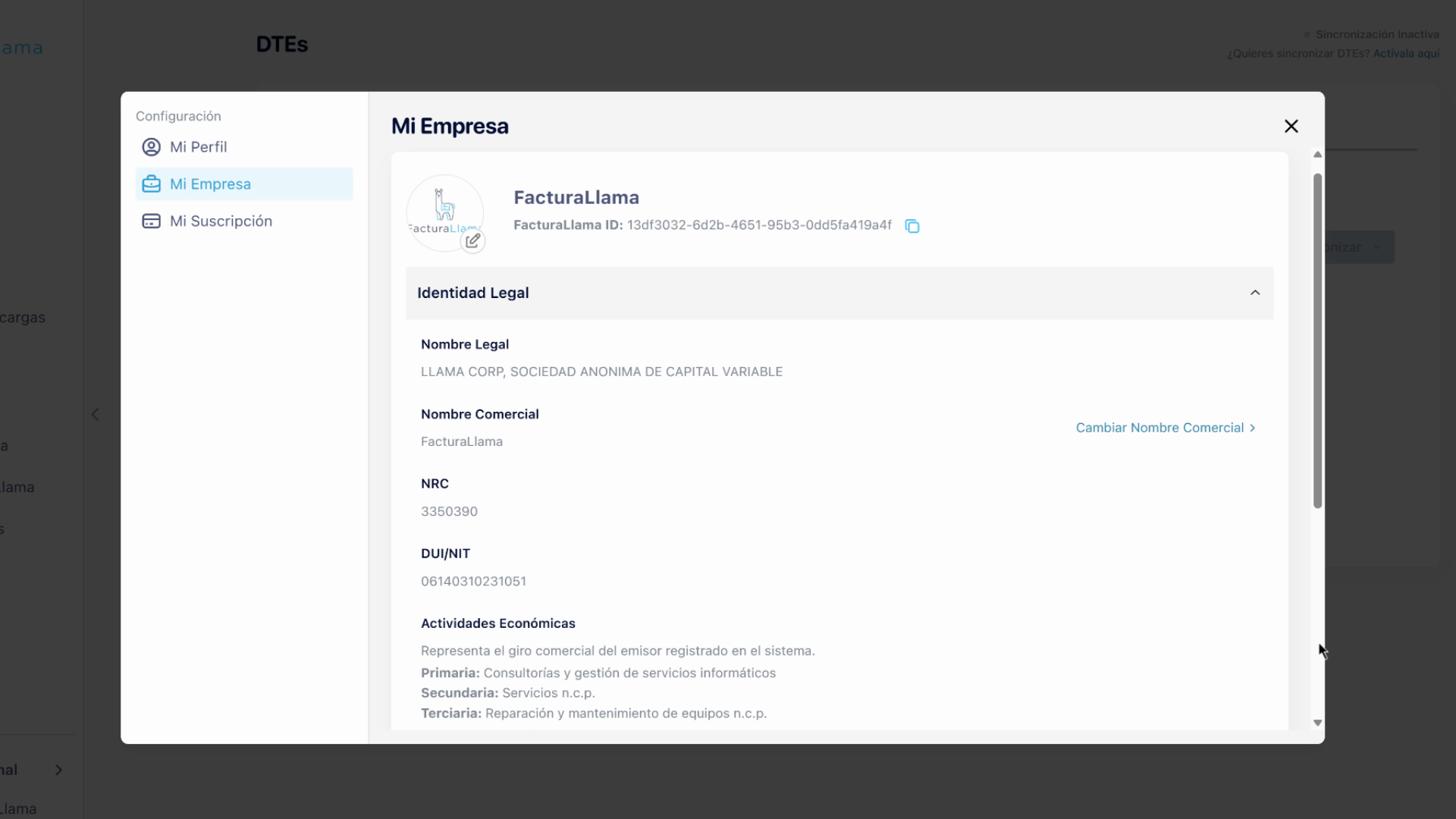Screen dimensions: 1456x819
Task: Click the FacturaLlama company name heading
Action: point(576,197)
